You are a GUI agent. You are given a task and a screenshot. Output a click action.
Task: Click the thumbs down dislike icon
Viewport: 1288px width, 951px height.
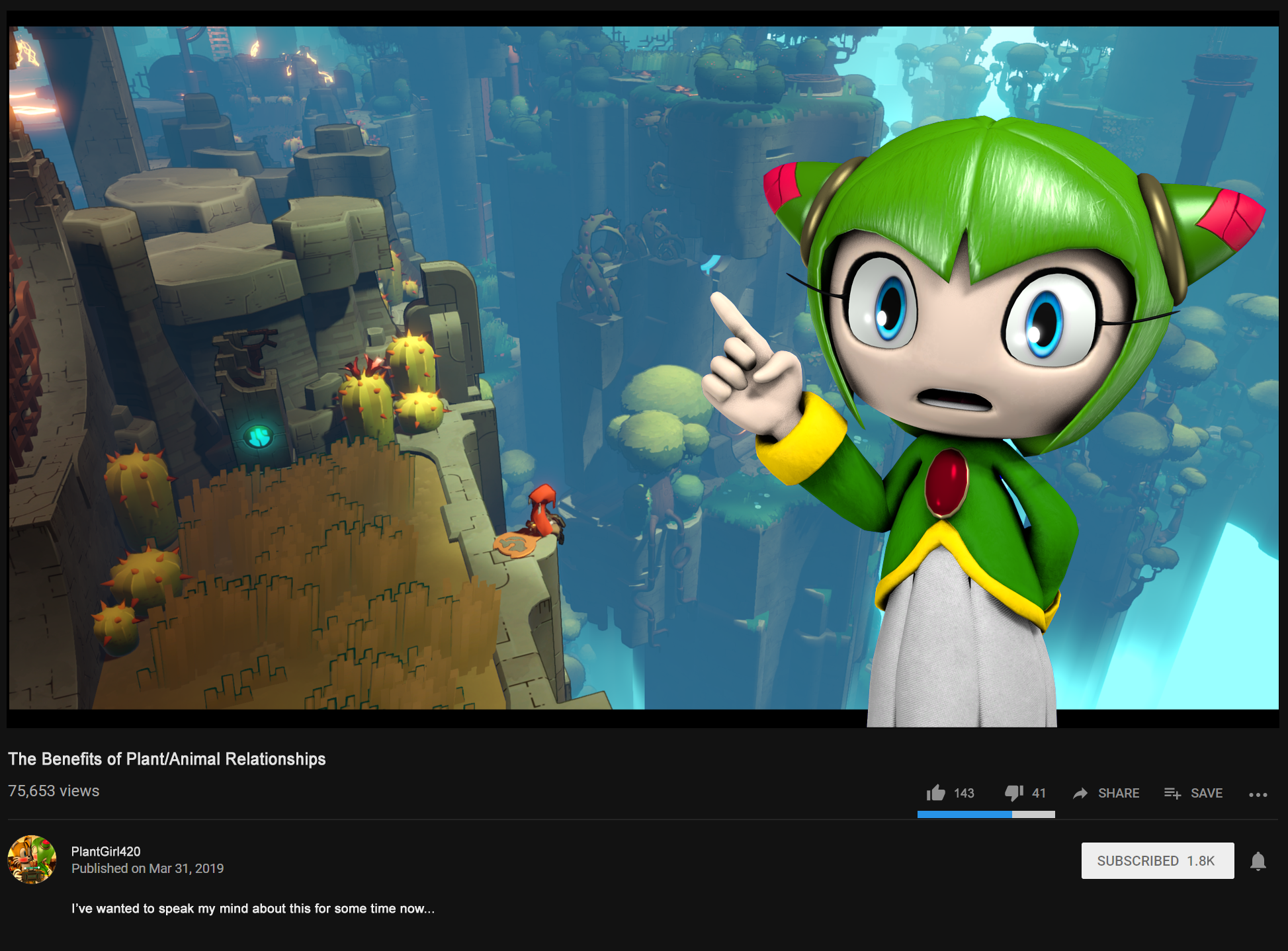click(x=1013, y=793)
